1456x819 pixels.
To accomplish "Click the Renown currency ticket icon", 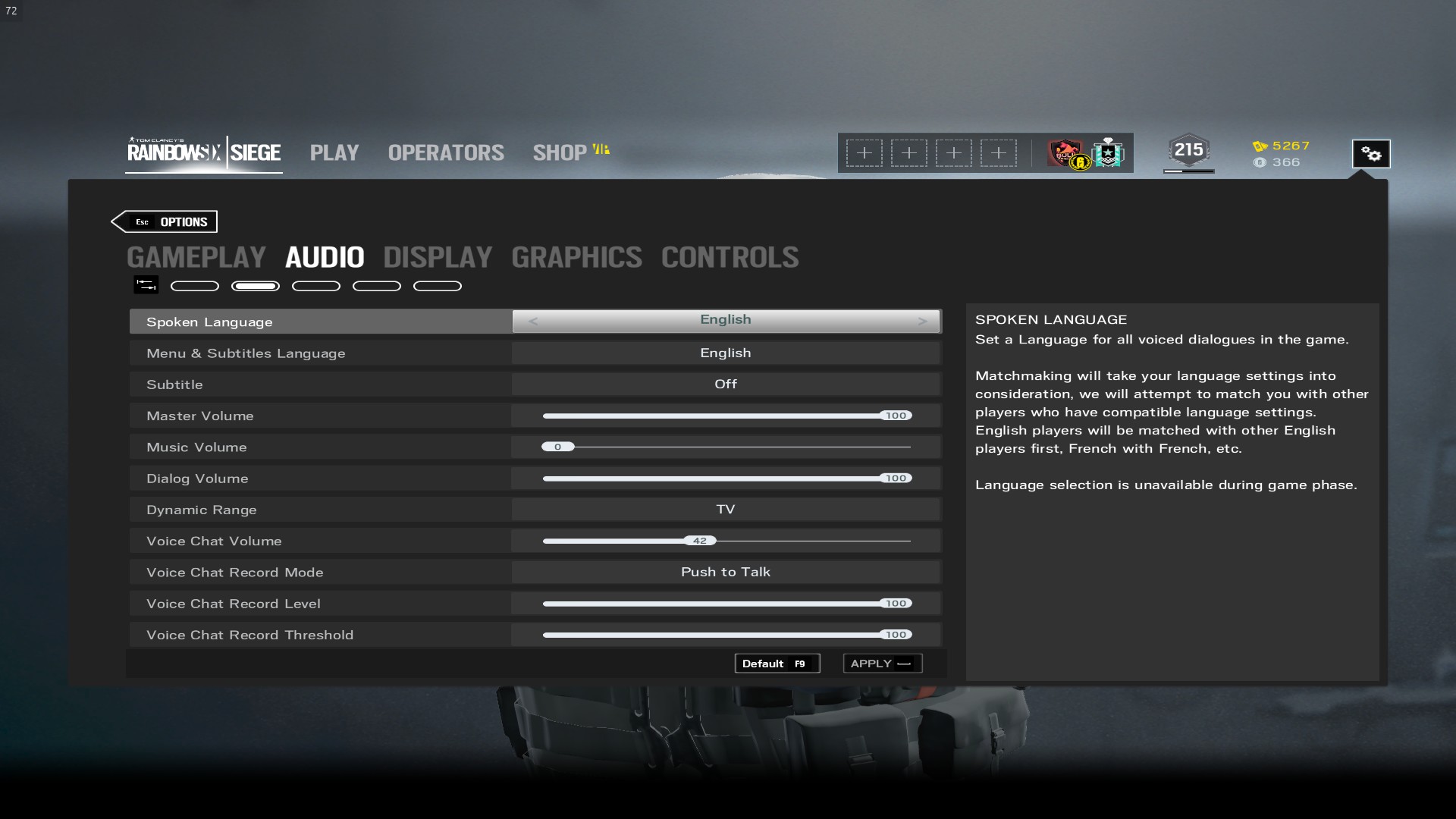I will (x=1260, y=146).
